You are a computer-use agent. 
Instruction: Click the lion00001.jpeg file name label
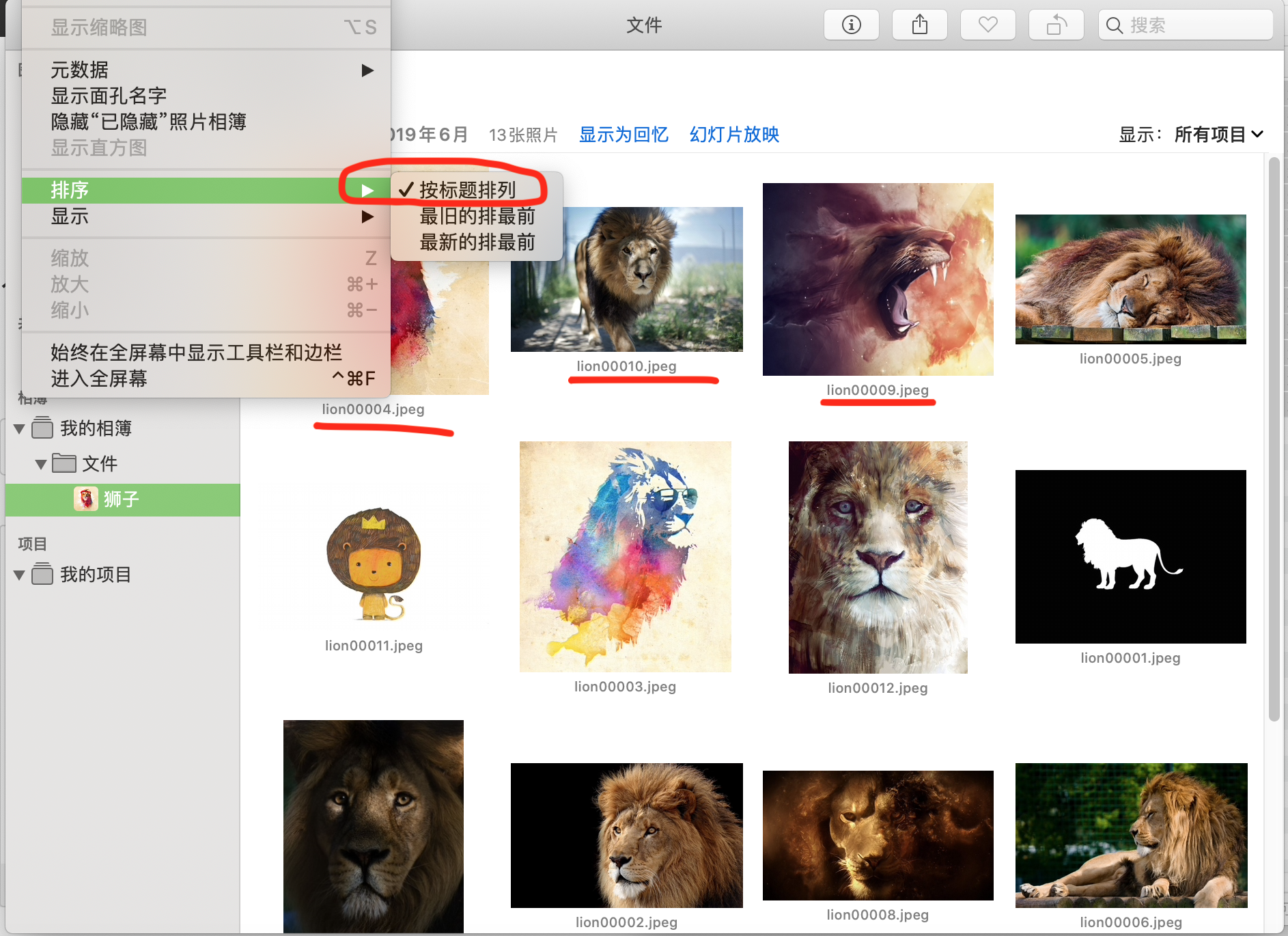click(x=1131, y=658)
